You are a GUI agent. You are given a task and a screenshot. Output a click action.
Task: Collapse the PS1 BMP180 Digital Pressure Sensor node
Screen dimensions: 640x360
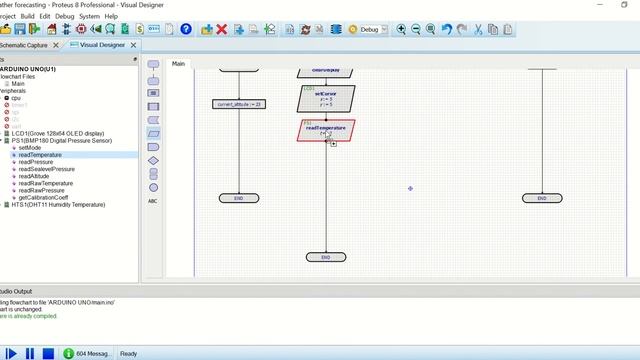[1, 140]
